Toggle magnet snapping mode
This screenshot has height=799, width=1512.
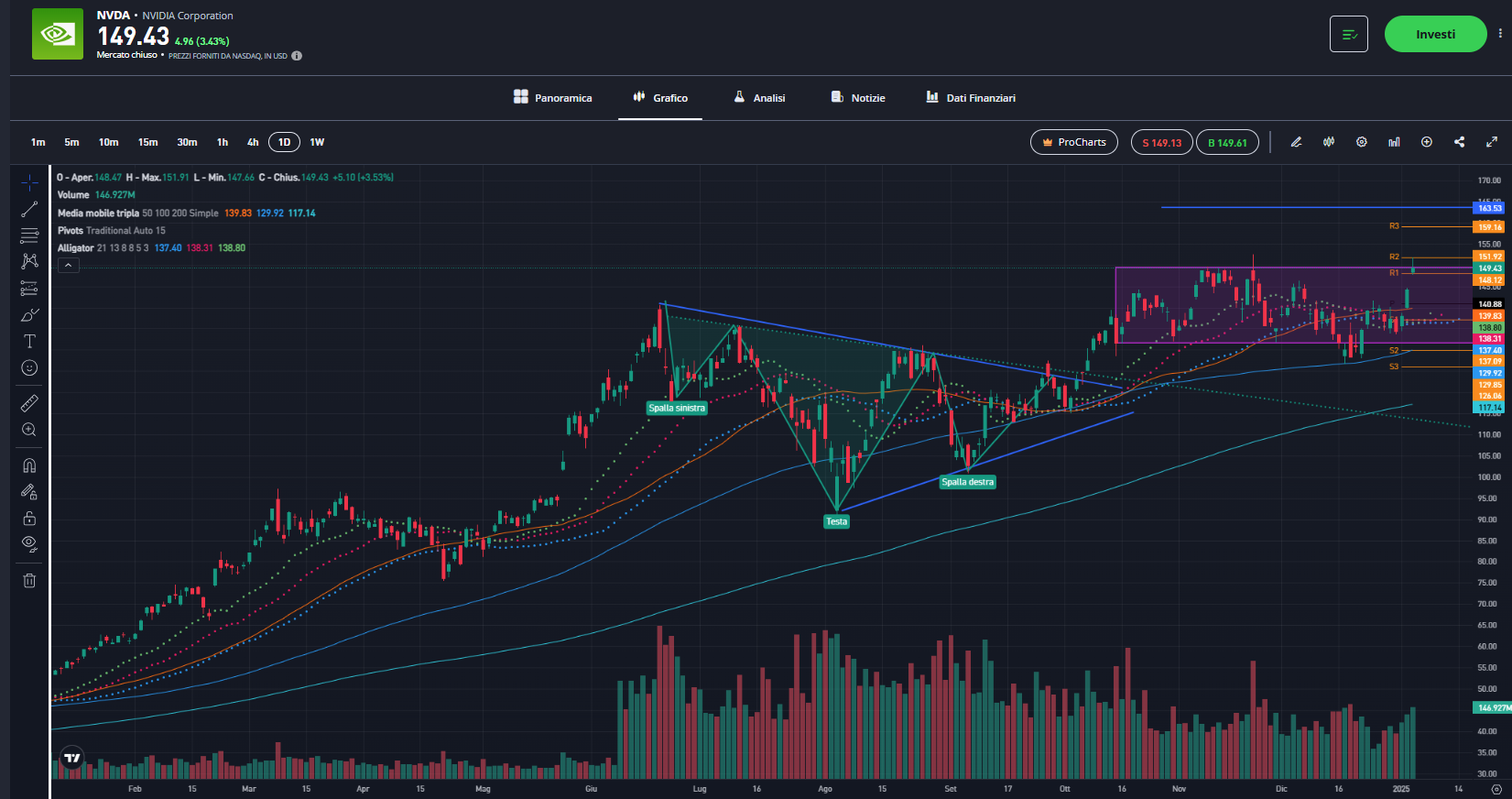(x=29, y=465)
